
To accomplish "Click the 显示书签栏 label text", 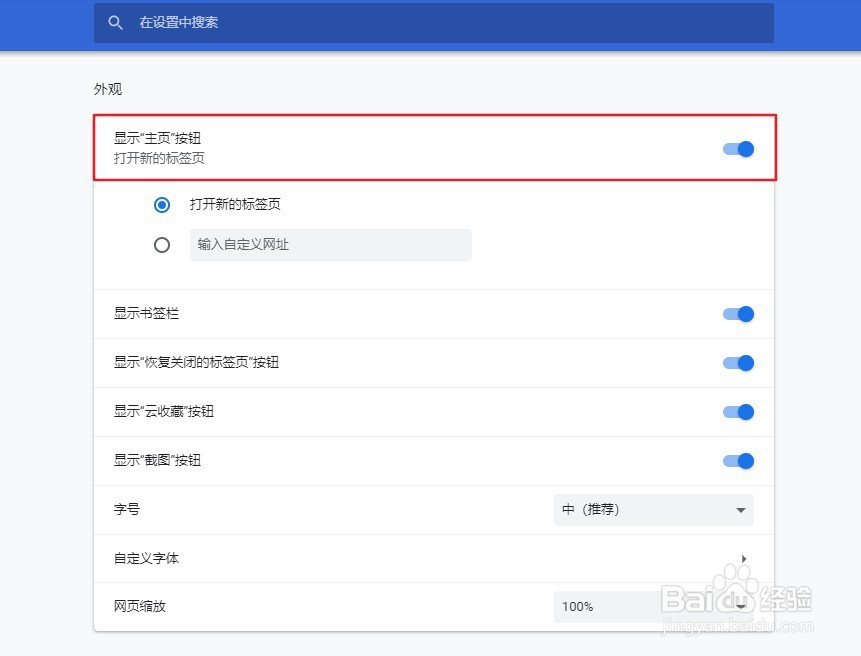I will (146, 314).
